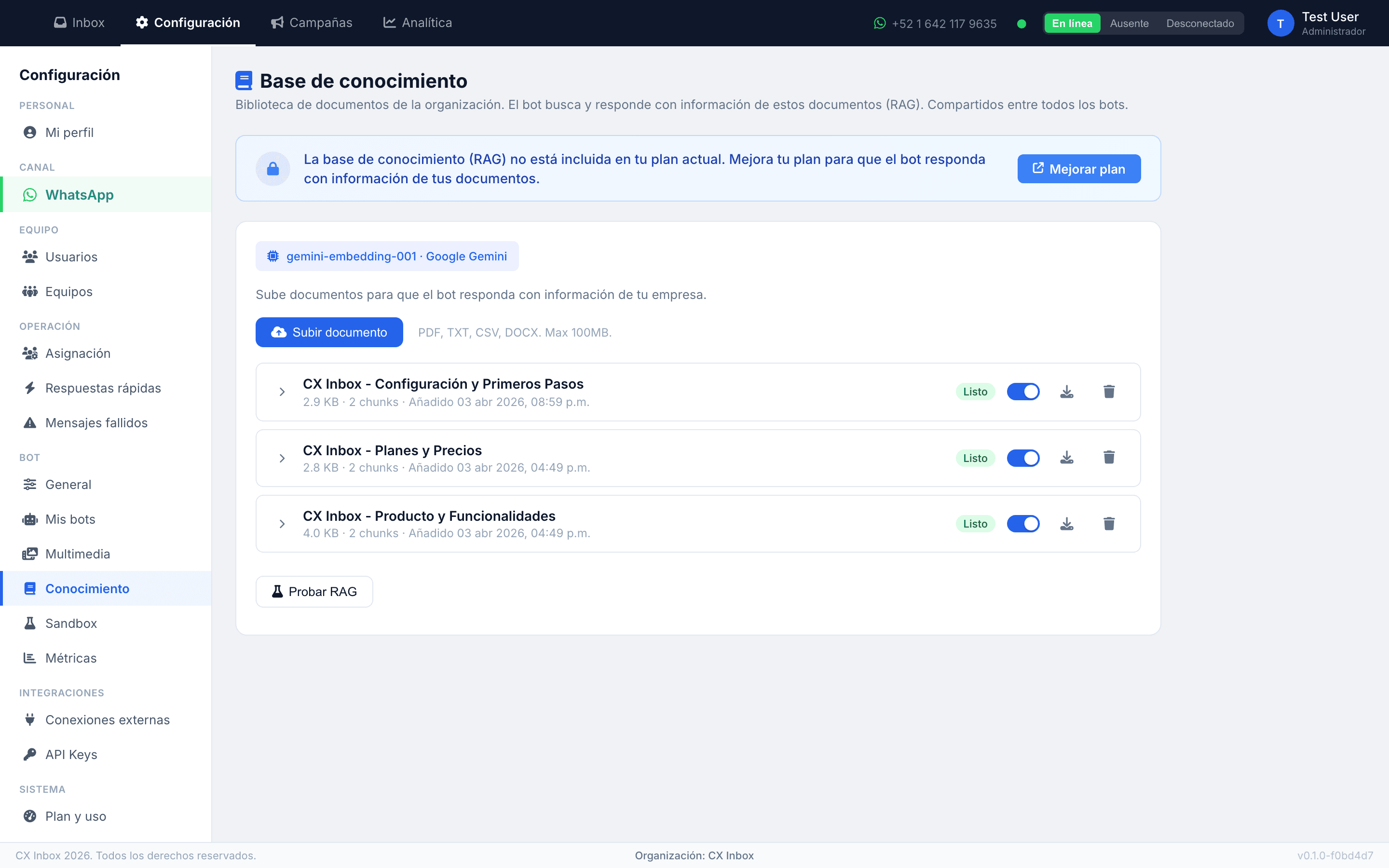Switch to the Inbox tab
The image size is (1389, 868).
click(79, 23)
